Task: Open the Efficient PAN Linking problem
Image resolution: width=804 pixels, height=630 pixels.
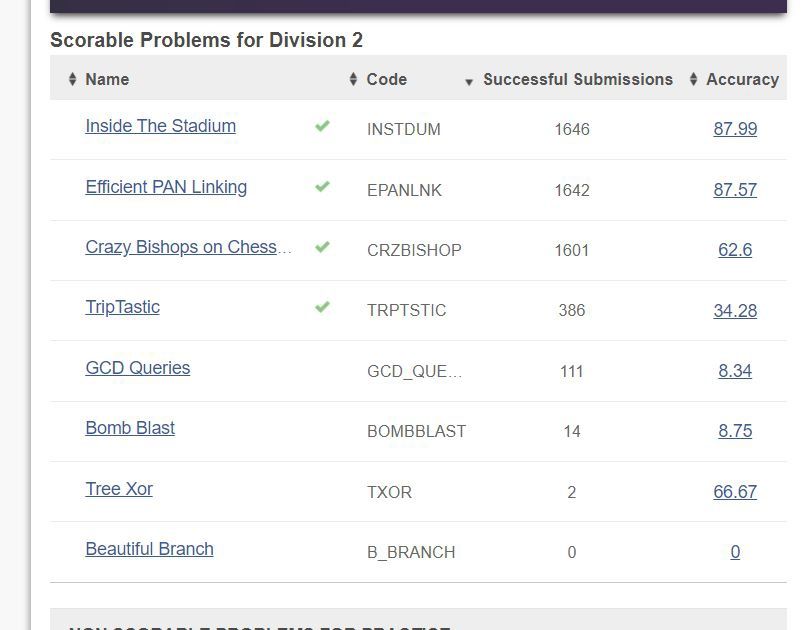Action: click(x=166, y=187)
